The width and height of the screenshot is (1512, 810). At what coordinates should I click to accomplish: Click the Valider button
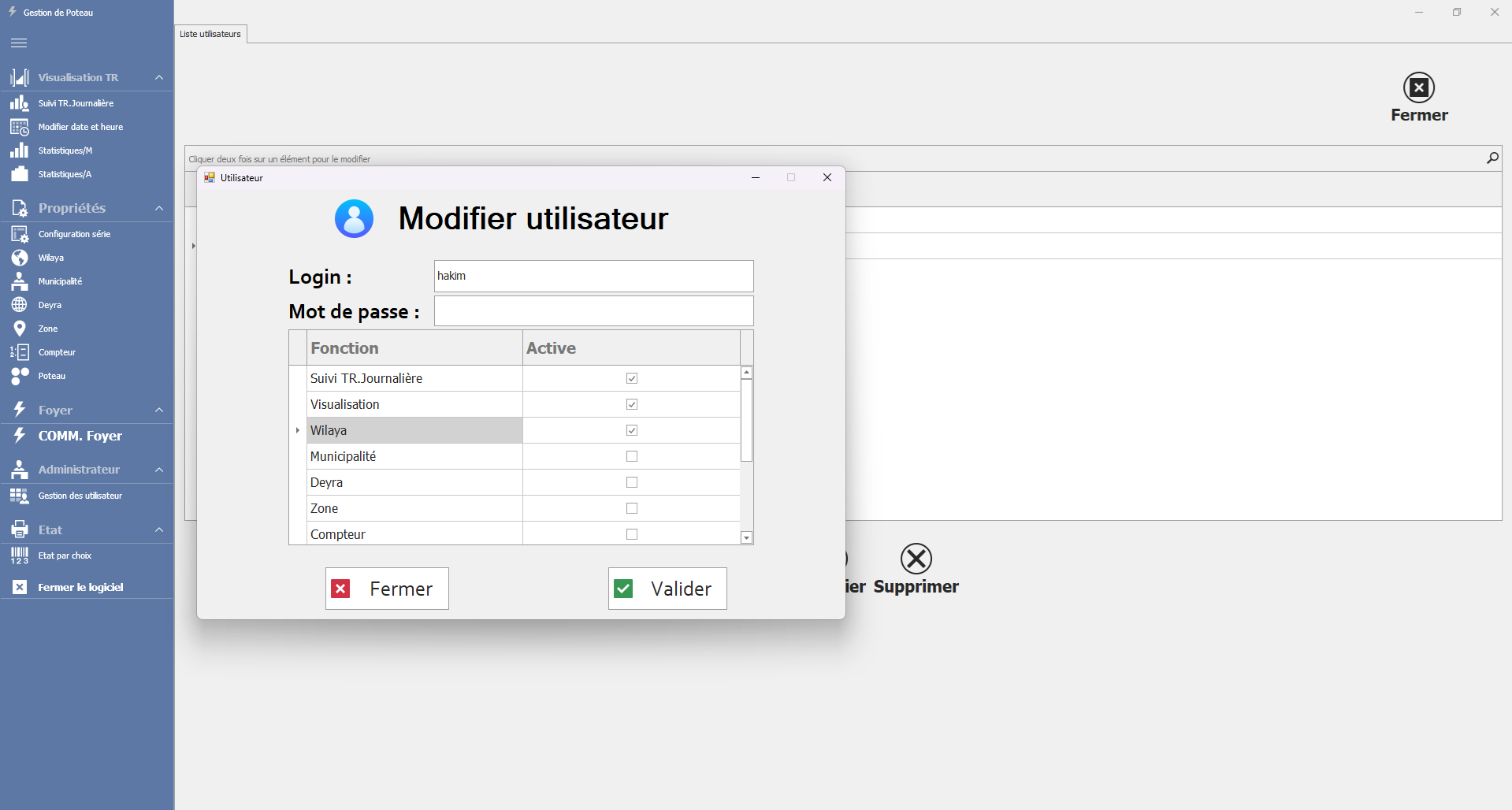667,589
